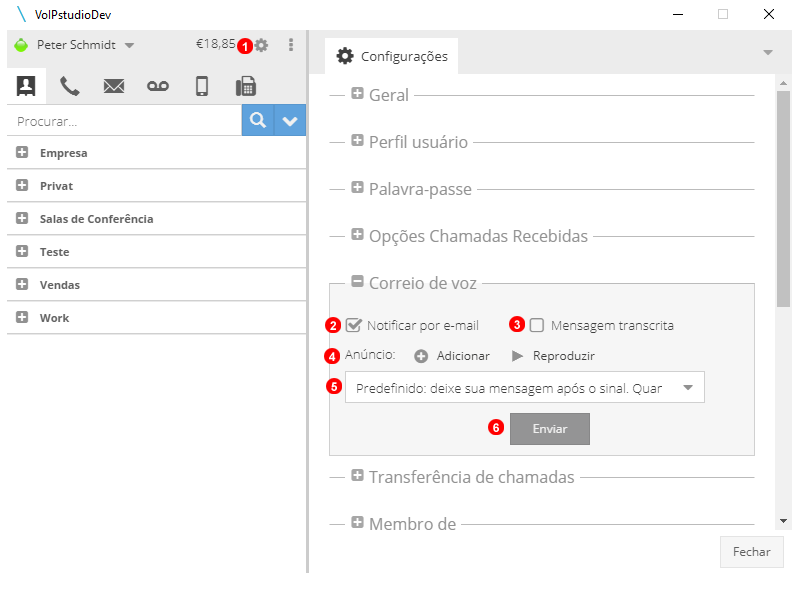792x594 pixels.
Task: Expand the Salas de Conferência group
Action: click(x=22, y=218)
